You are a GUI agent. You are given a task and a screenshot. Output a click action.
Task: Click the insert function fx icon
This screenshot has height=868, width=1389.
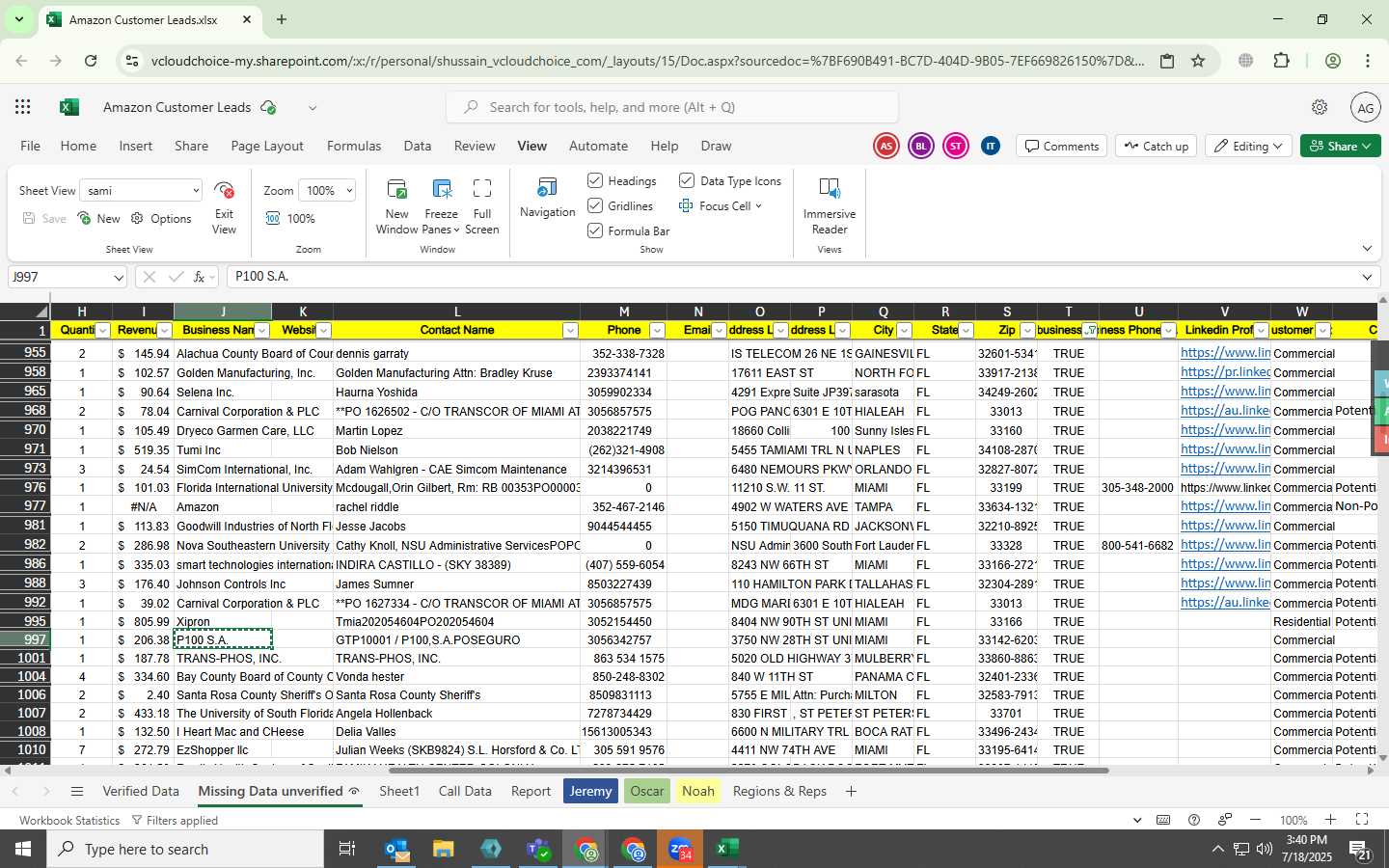(200, 277)
